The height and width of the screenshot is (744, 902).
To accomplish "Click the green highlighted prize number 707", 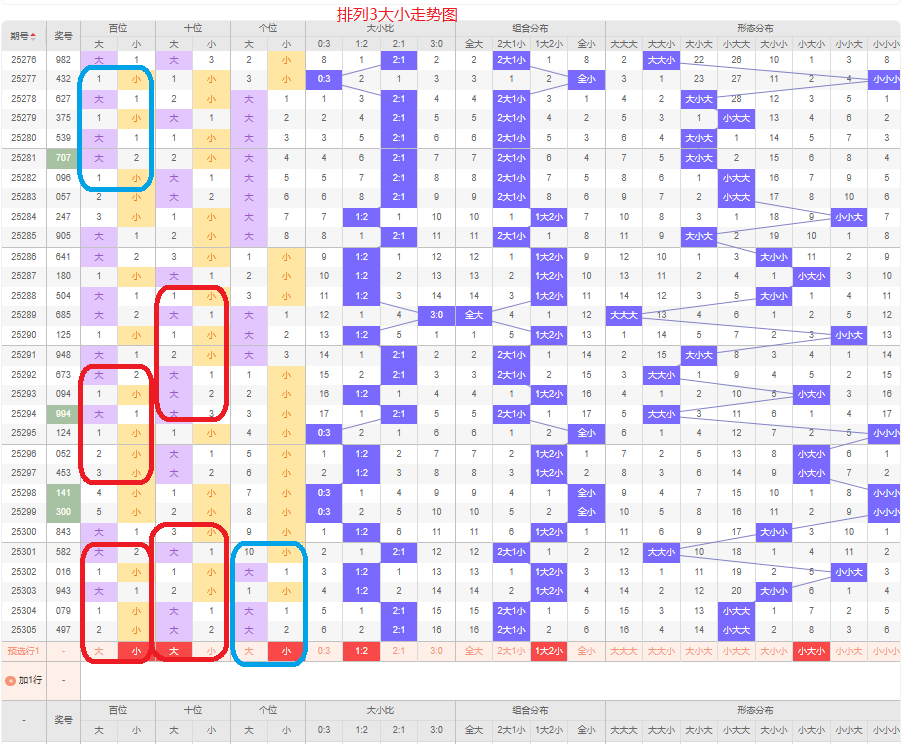I will [x=63, y=158].
